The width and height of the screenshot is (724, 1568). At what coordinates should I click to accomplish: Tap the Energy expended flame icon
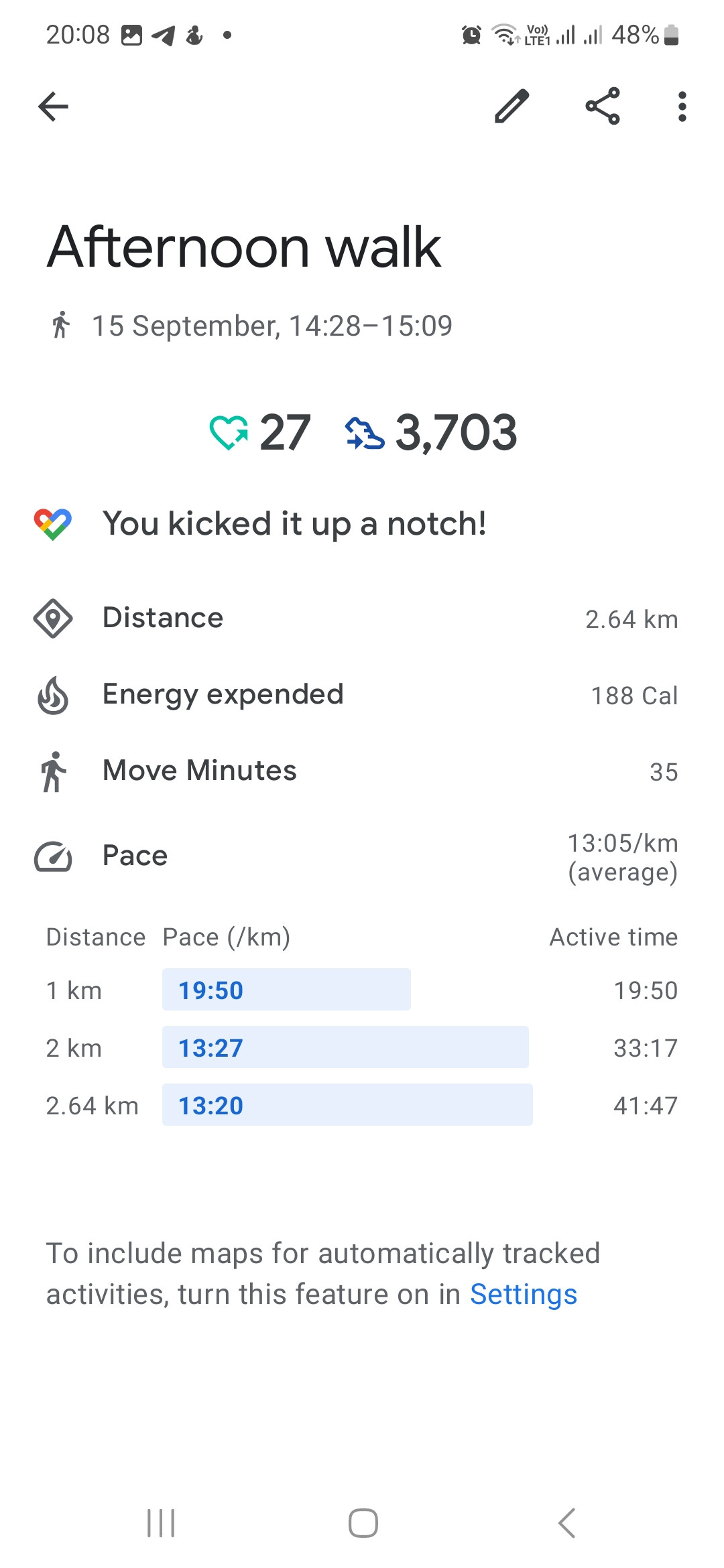53,695
